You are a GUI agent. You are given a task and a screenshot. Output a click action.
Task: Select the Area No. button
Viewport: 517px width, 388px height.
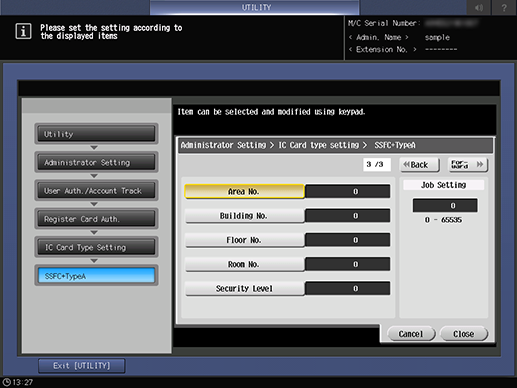tap(244, 191)
